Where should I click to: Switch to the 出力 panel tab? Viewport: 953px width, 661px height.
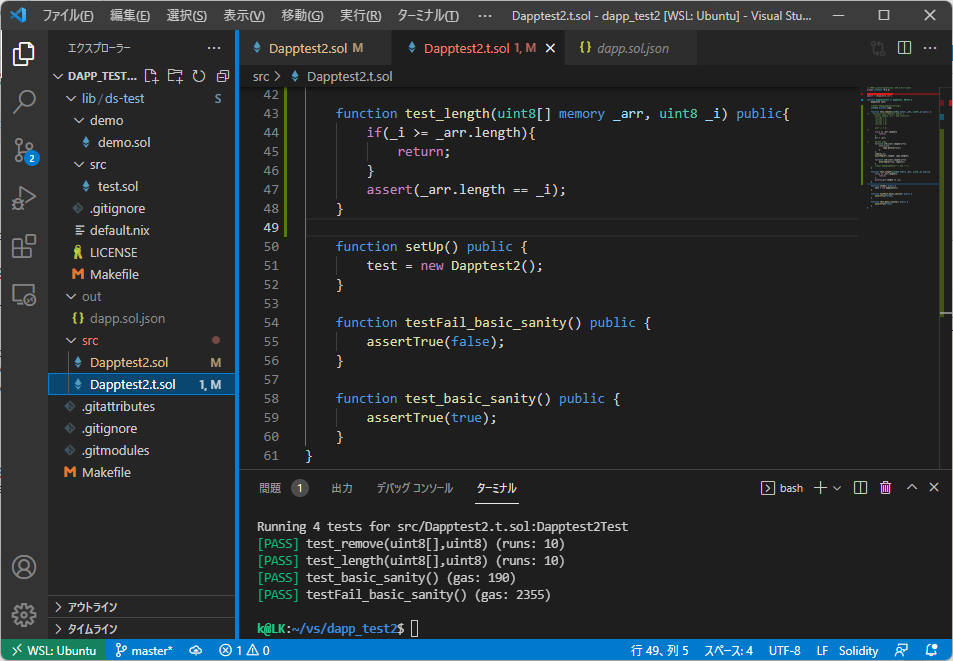(342, 488)
